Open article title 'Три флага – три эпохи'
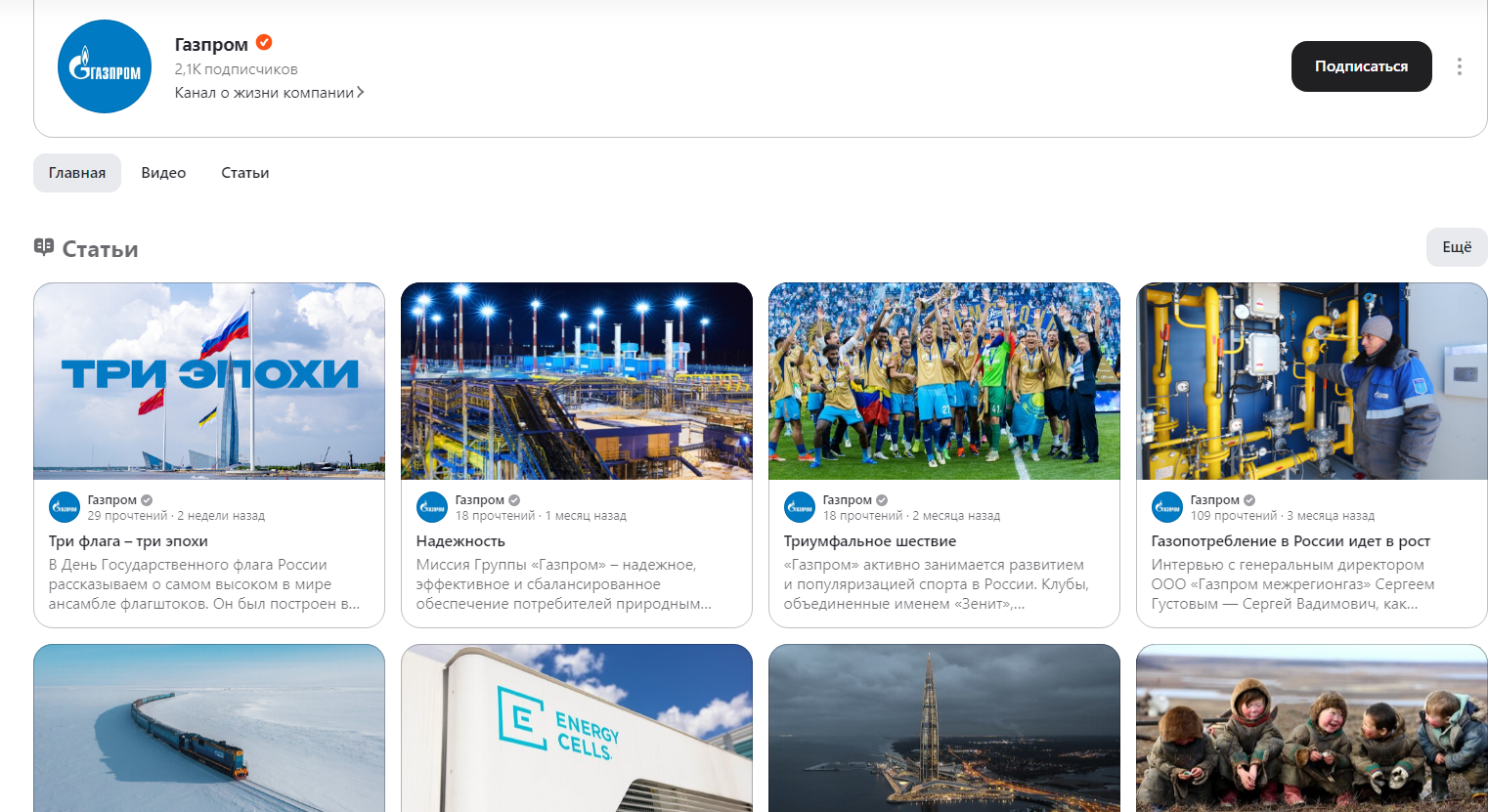The height and width of the screenshot is (812, 1488). (128, 541)
